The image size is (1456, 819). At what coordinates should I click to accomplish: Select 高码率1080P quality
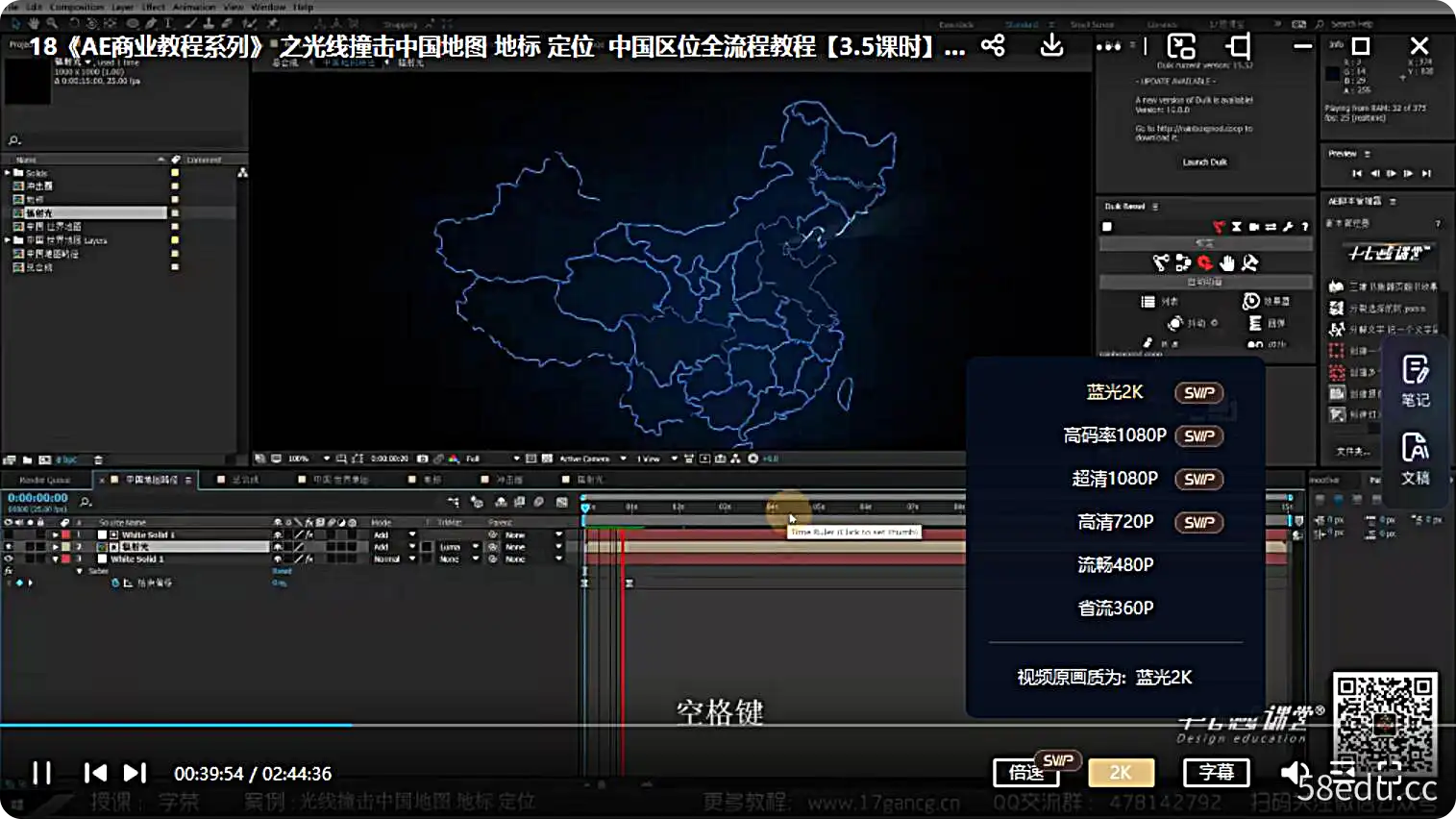[x=1115, y=435]
